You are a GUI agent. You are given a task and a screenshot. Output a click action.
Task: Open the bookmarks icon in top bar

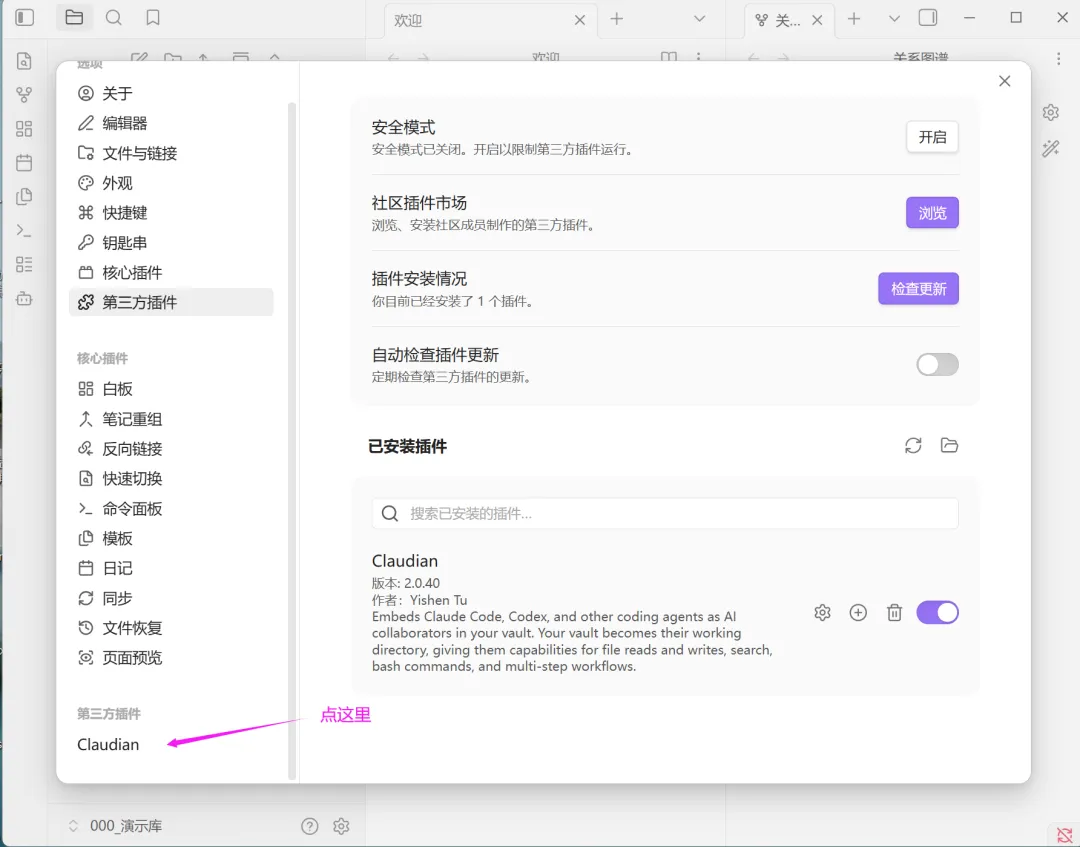click(153, 17)
